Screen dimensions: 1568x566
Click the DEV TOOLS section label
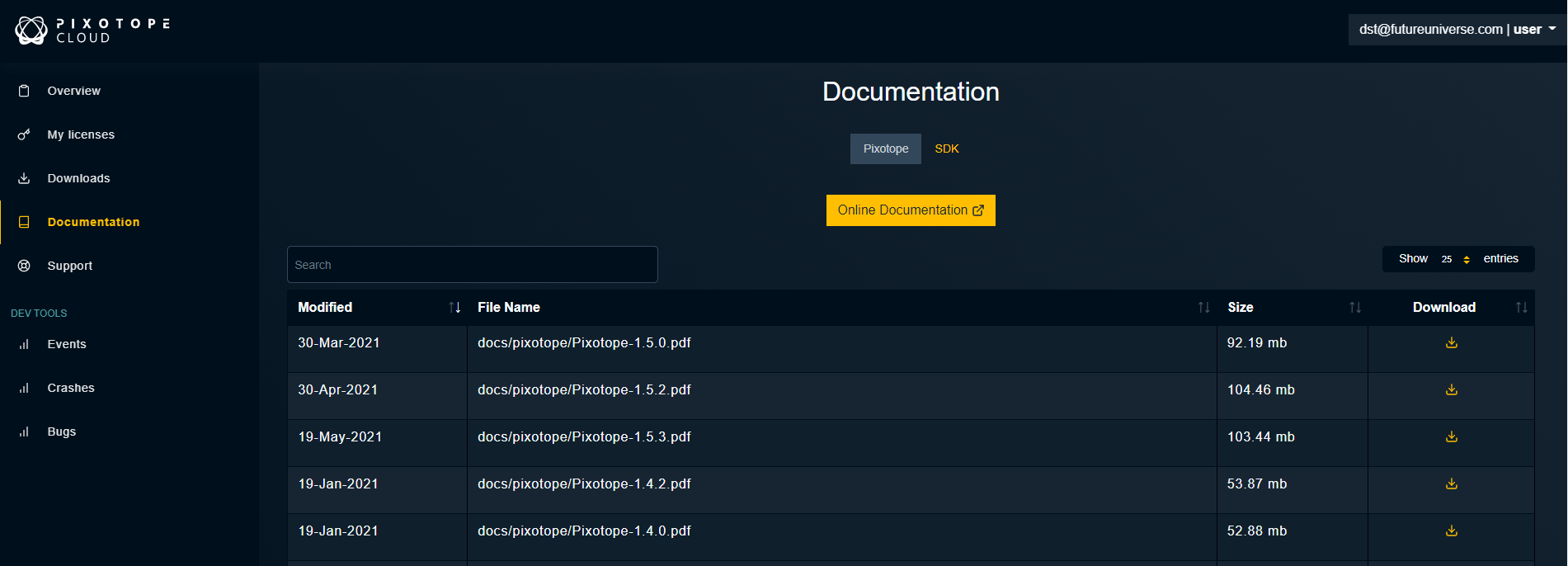(39, 314)
